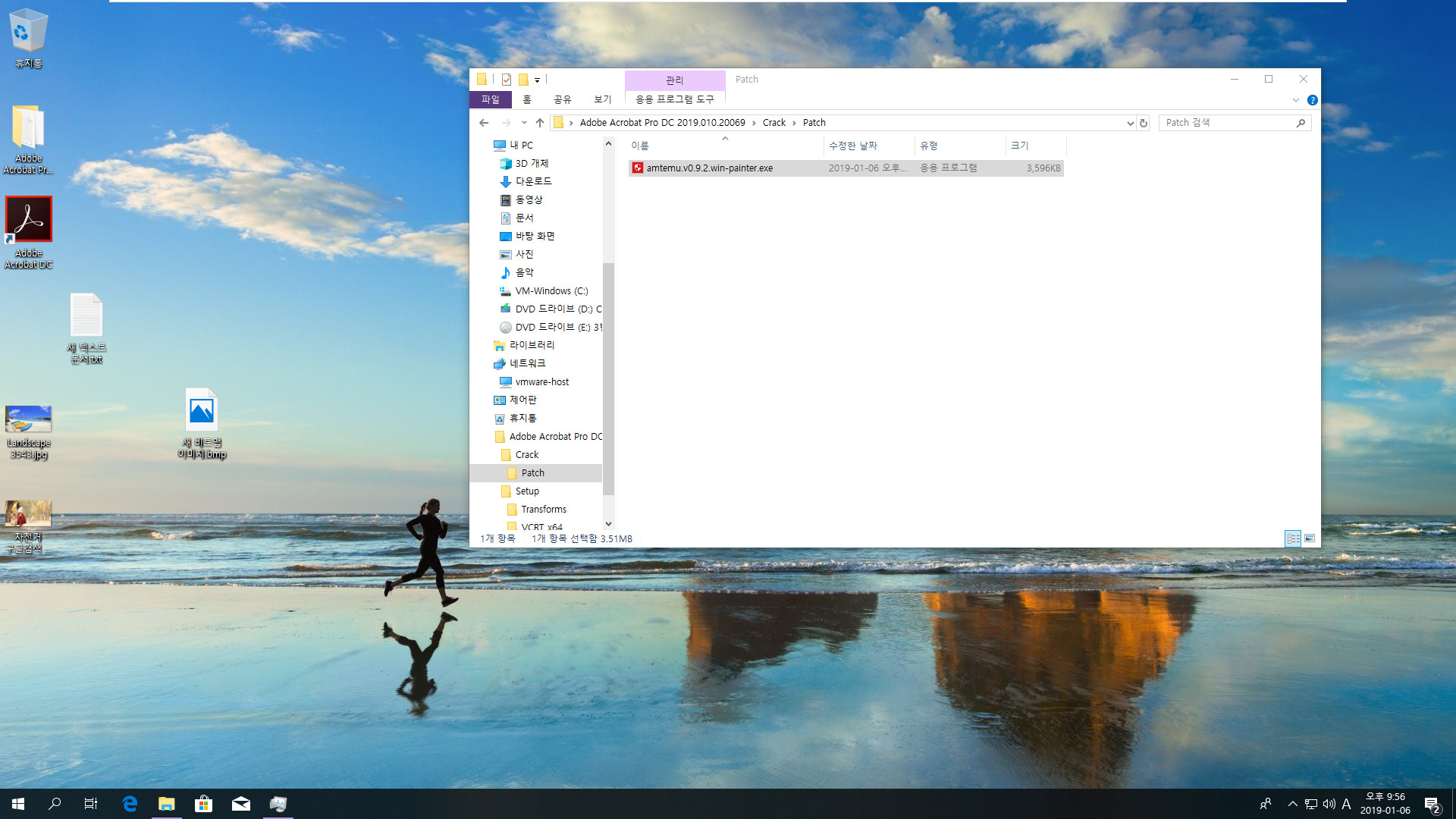Open 문서 in navigation pane
Viewport: 1456px width, 819px height.
[517, 218]
